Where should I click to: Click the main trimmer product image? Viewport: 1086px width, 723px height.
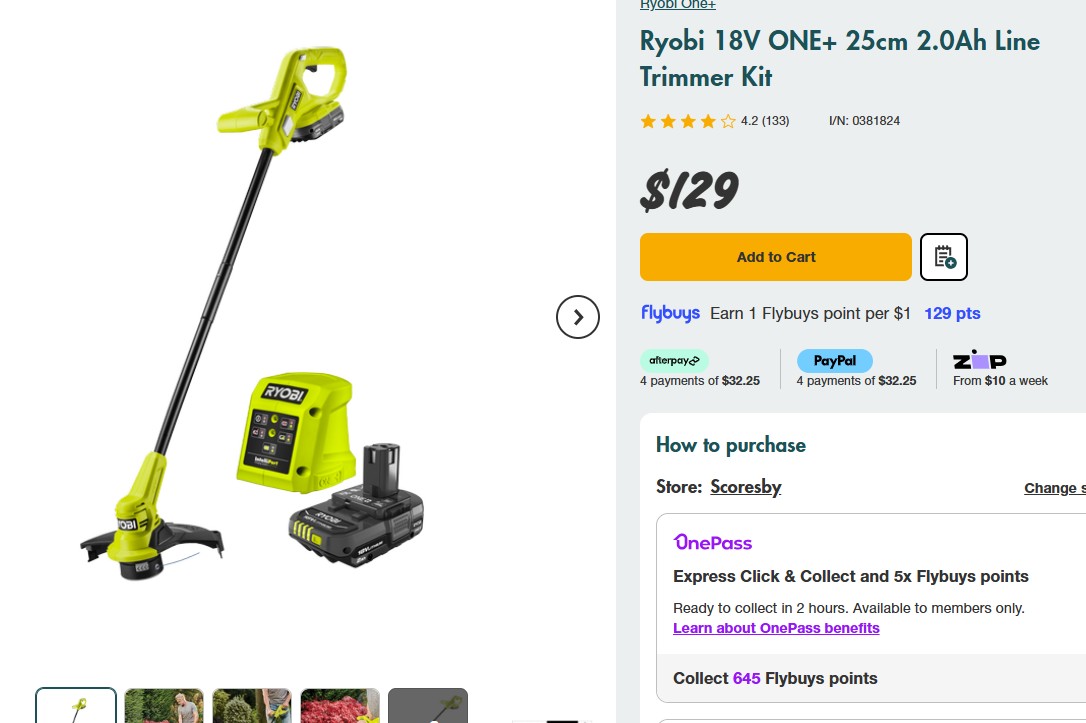click(253, 313)
